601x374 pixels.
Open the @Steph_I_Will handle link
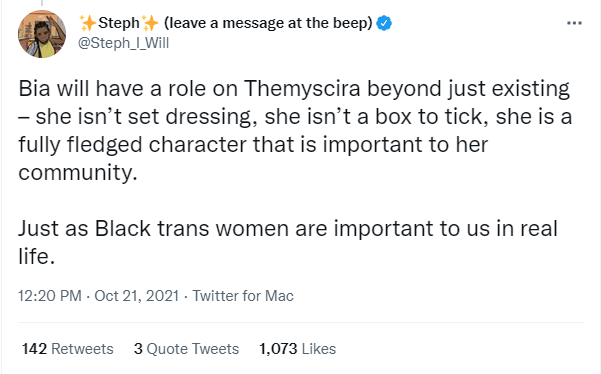(123, 43)
